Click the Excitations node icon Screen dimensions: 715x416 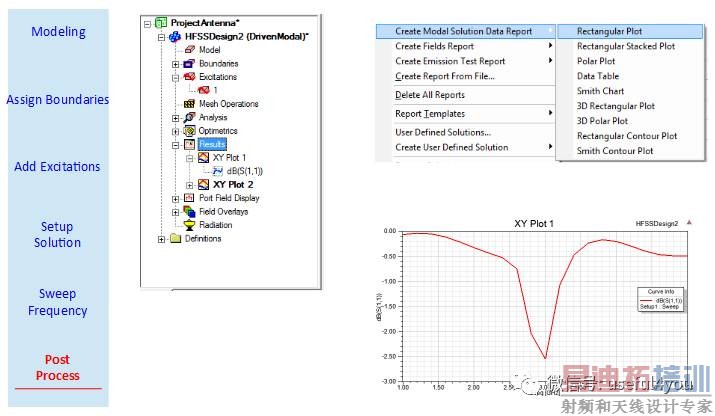[x=189, y=77]
